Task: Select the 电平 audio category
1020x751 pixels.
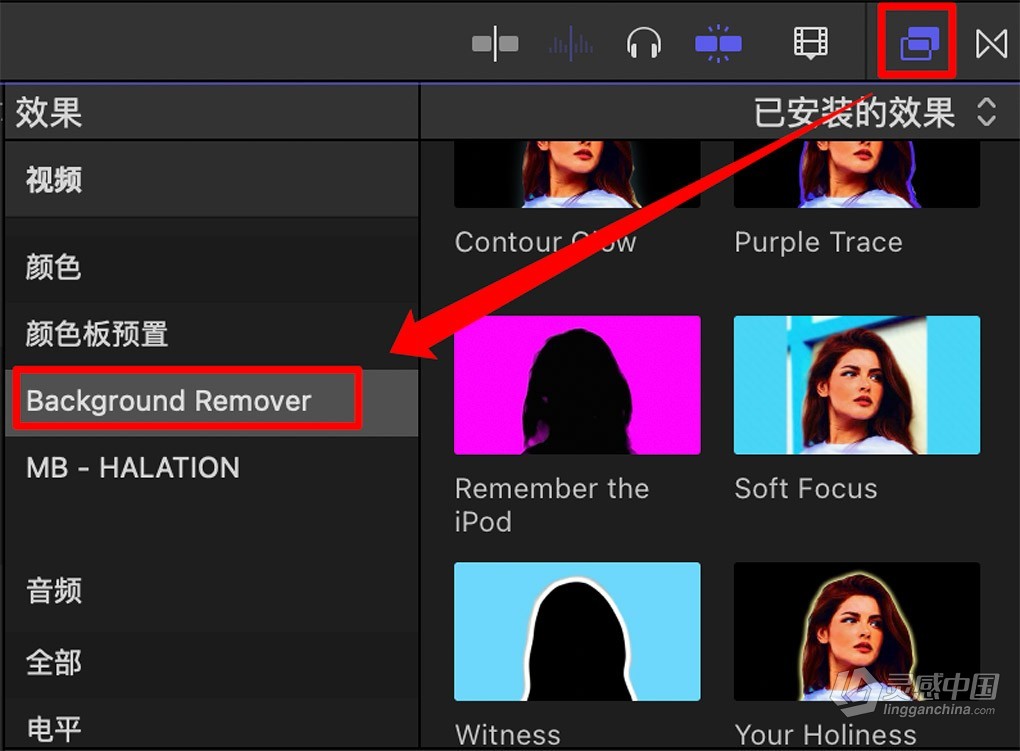Action: click(211, 728)
